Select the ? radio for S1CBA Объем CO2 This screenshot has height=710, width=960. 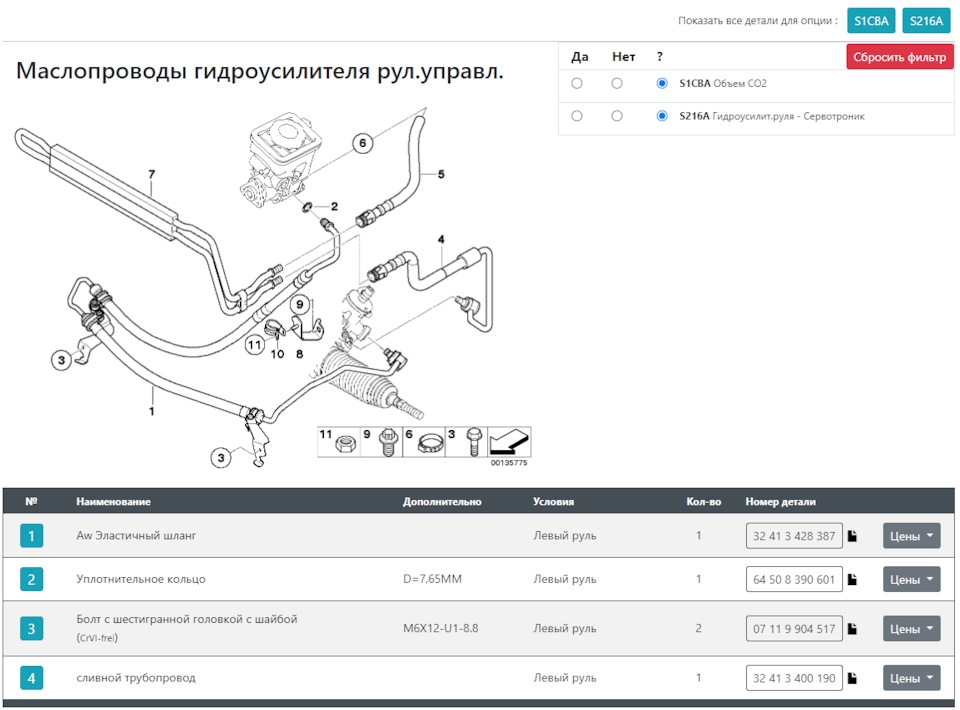pyautogui.click(x=662, y=83)
